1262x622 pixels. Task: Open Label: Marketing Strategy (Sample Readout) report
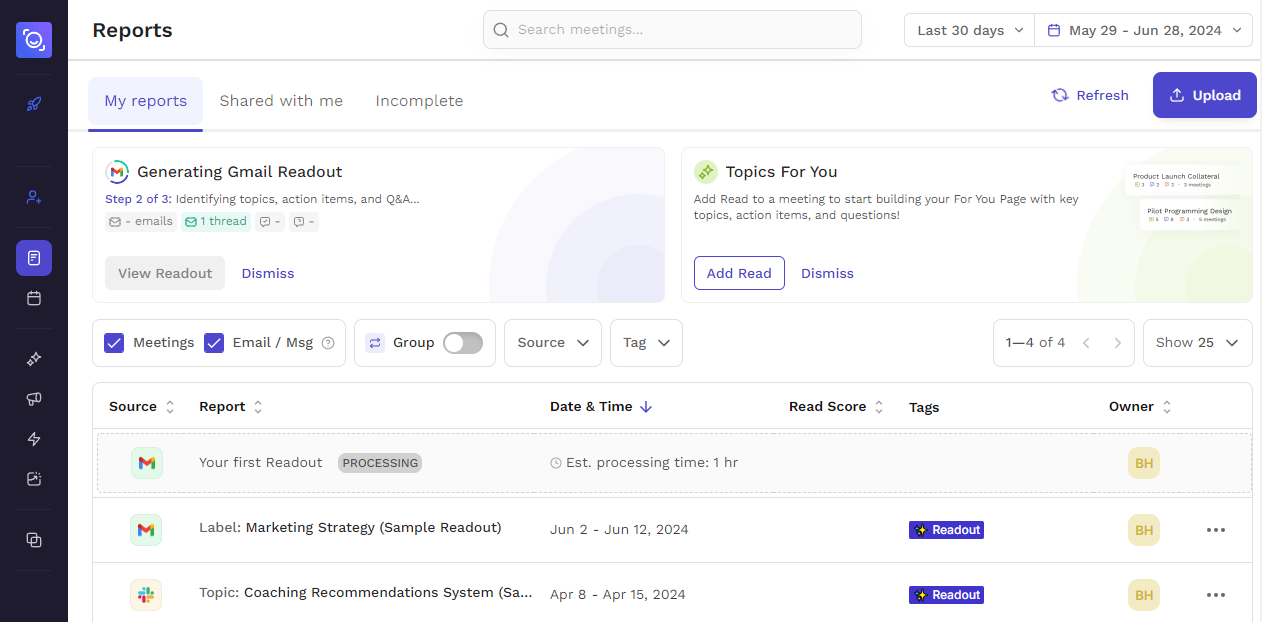350,528
